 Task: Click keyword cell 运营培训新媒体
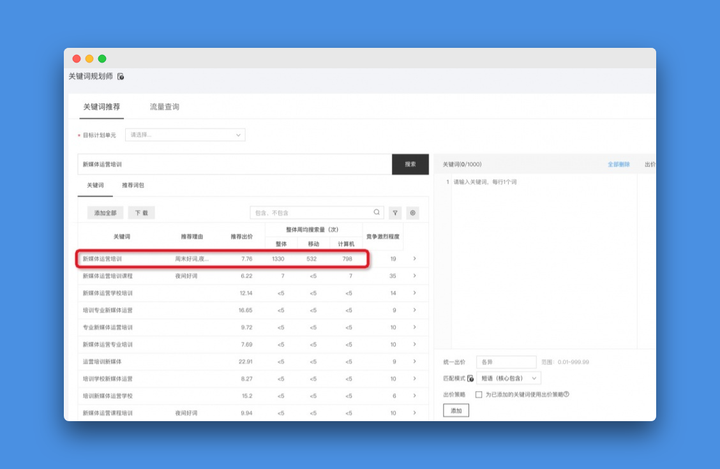(102, 362)
